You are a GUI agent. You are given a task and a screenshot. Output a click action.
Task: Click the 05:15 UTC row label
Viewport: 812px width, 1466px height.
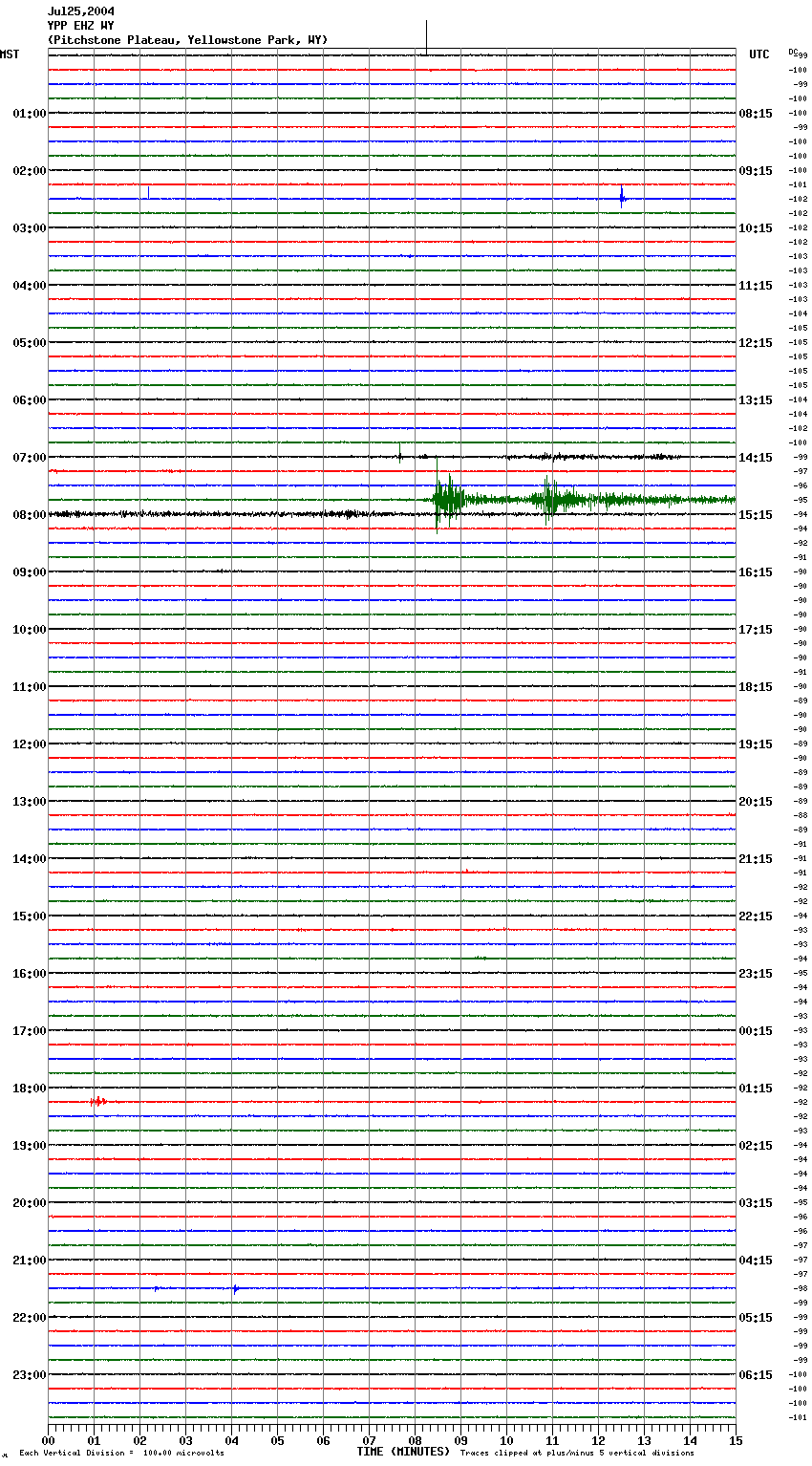(x=756, y=1318)
